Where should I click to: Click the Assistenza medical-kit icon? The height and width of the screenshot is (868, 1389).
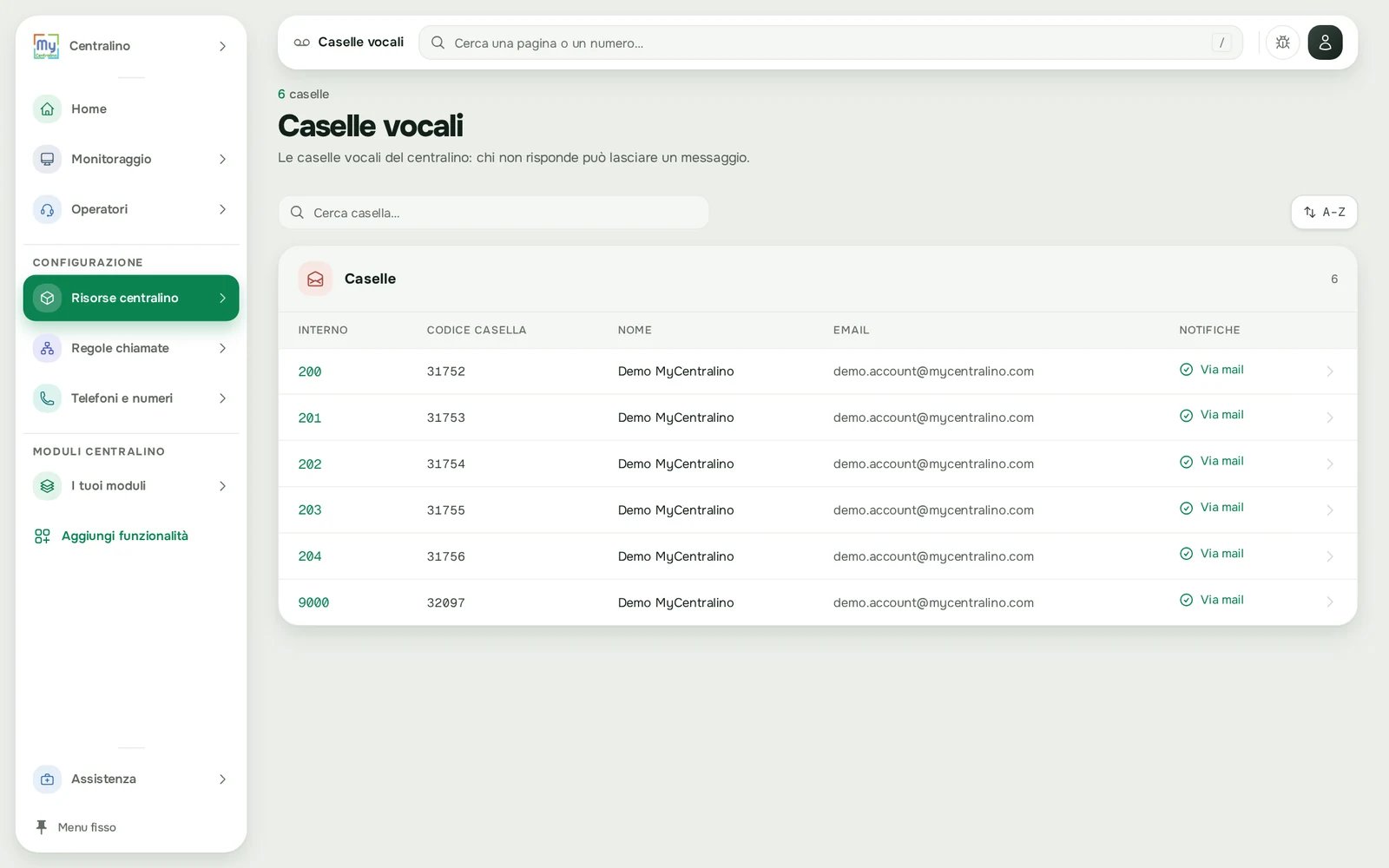click(x=47, y=779)
